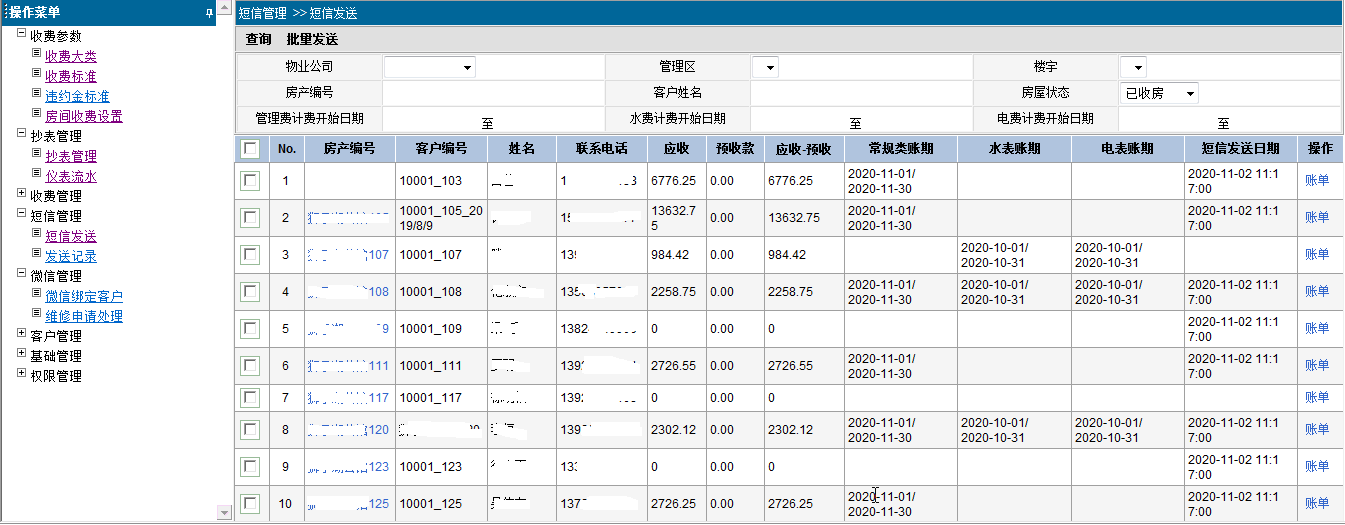Open the 发送记录 page

tap(70, 256)
